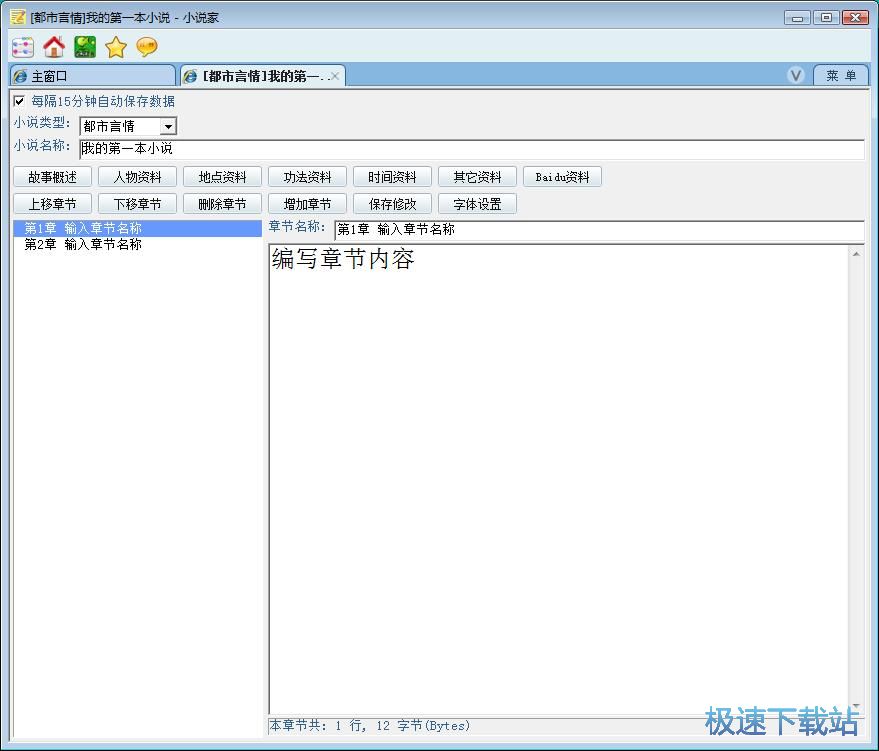
Task: Open the 菜单 menu button
Action: point(841,76)
